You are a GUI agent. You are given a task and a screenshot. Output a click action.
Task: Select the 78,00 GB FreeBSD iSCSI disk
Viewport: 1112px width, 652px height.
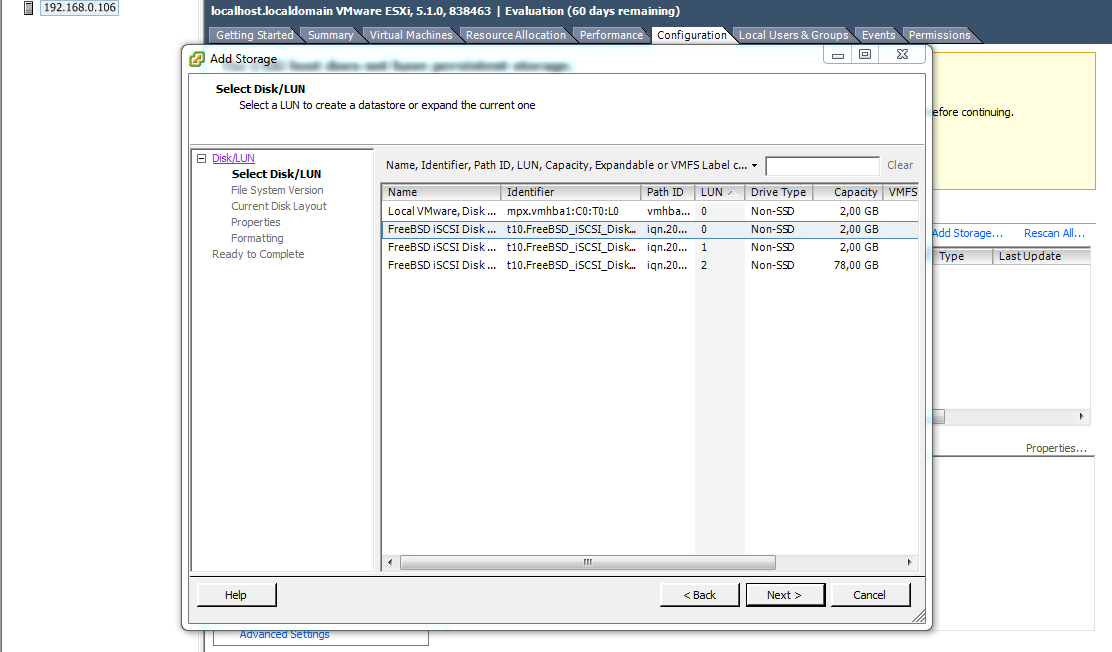[x=650, y=265]
